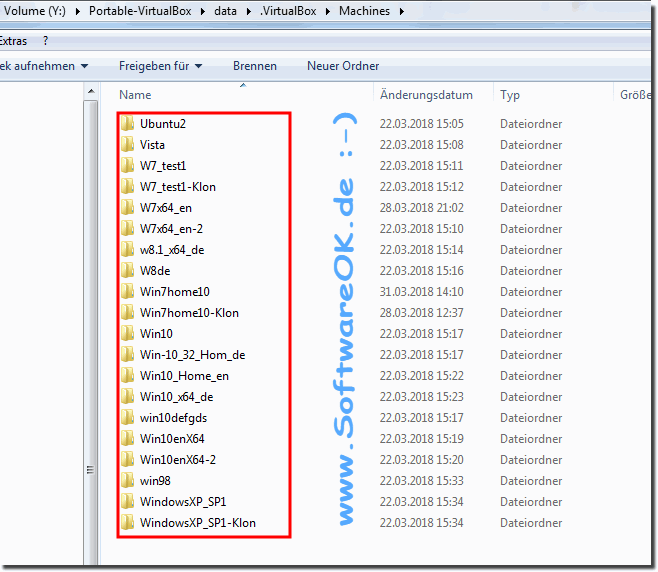The width and height of the screenshot is (658, 572).
Task: Click the date 22.03.2018 15:05
Action: [x=421, y=124]
